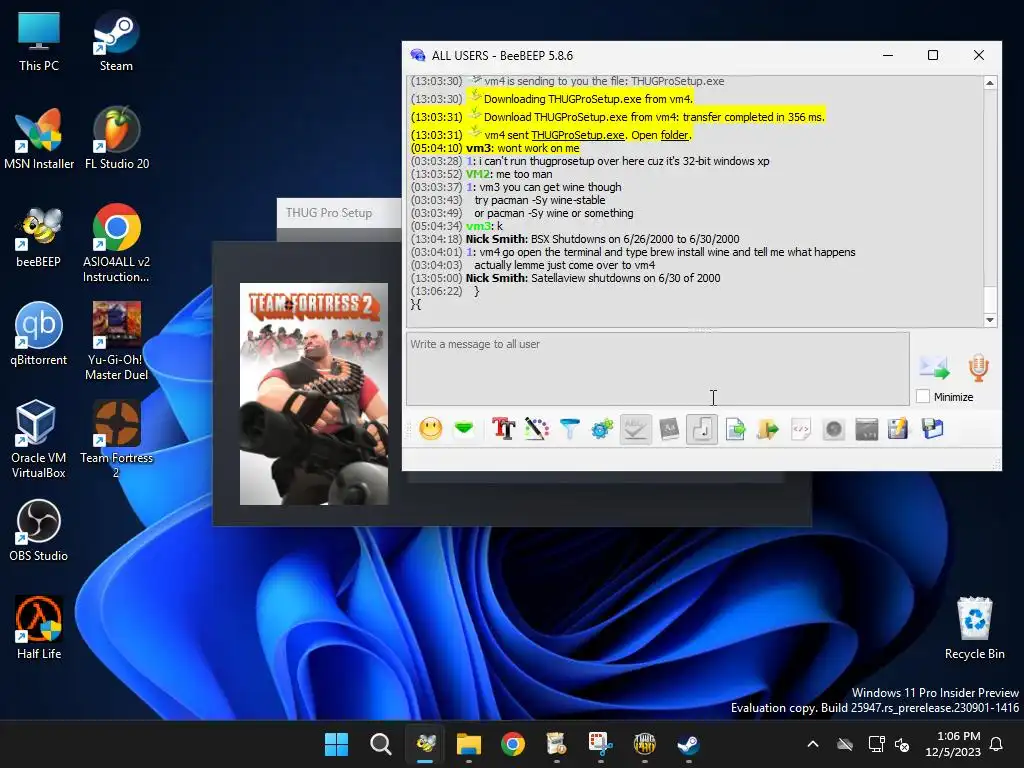Toggle the music note beep button
The height and width of the screenshot is (768, 1024).
(x=702, y=429)
